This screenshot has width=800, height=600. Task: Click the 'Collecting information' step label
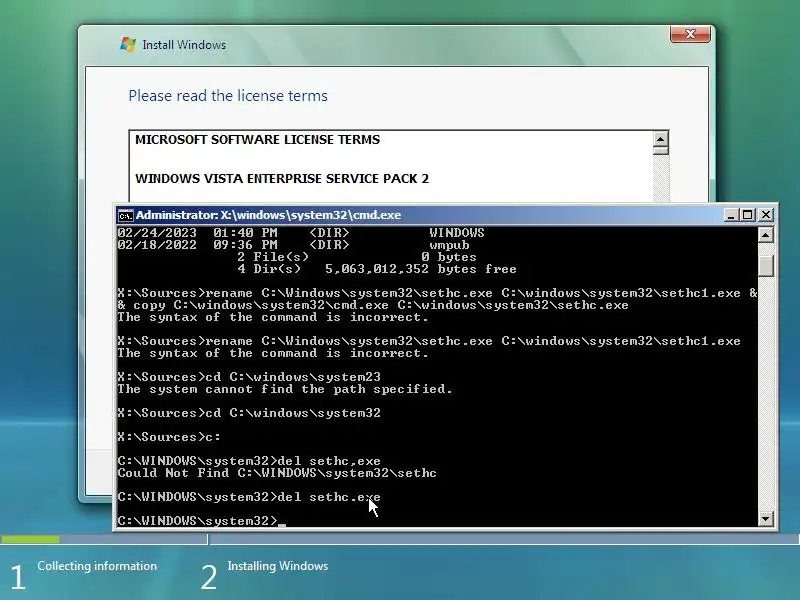(97, 566)
